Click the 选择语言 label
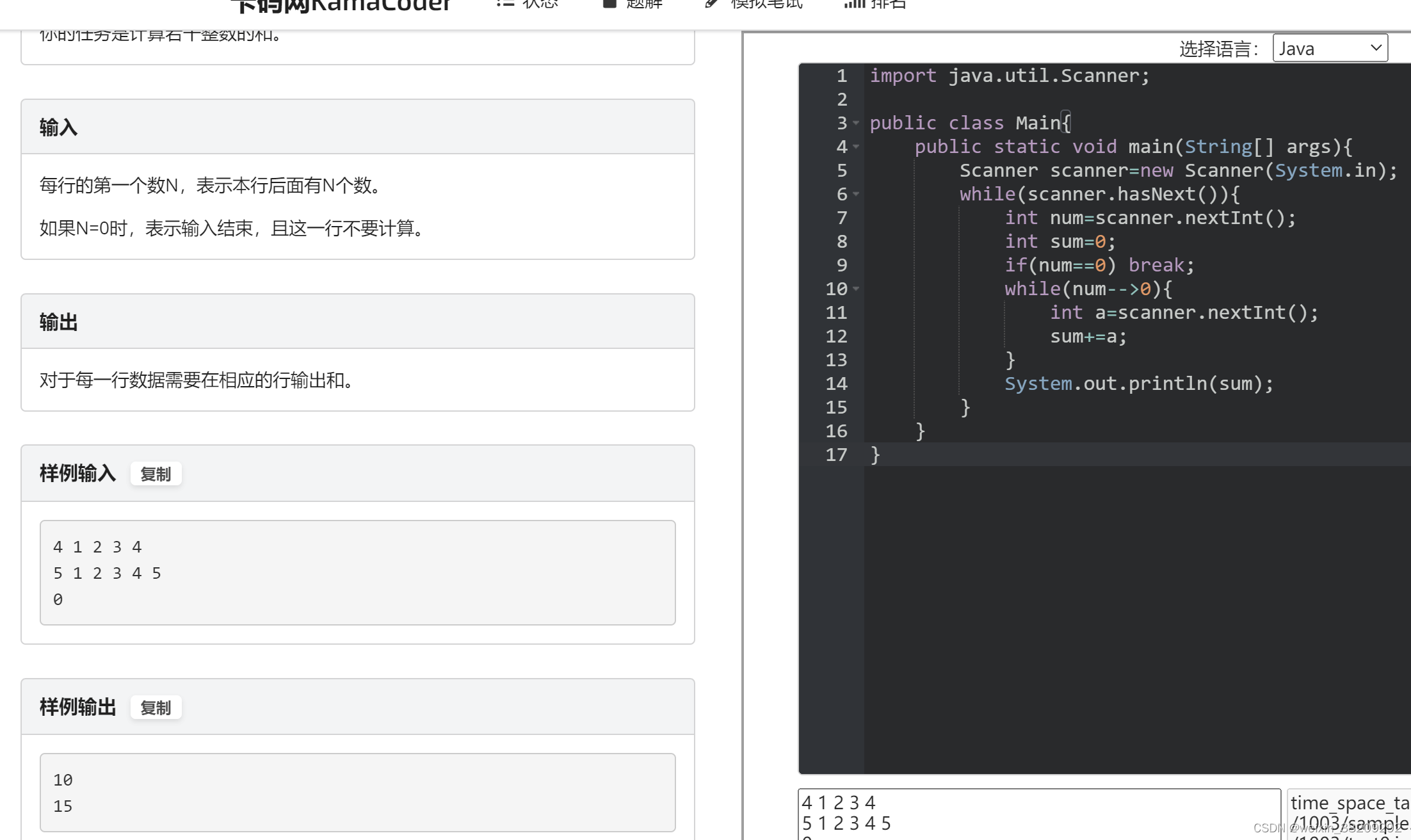Viewport: 1411px width, 840px height. click(x=1218, y=49)
